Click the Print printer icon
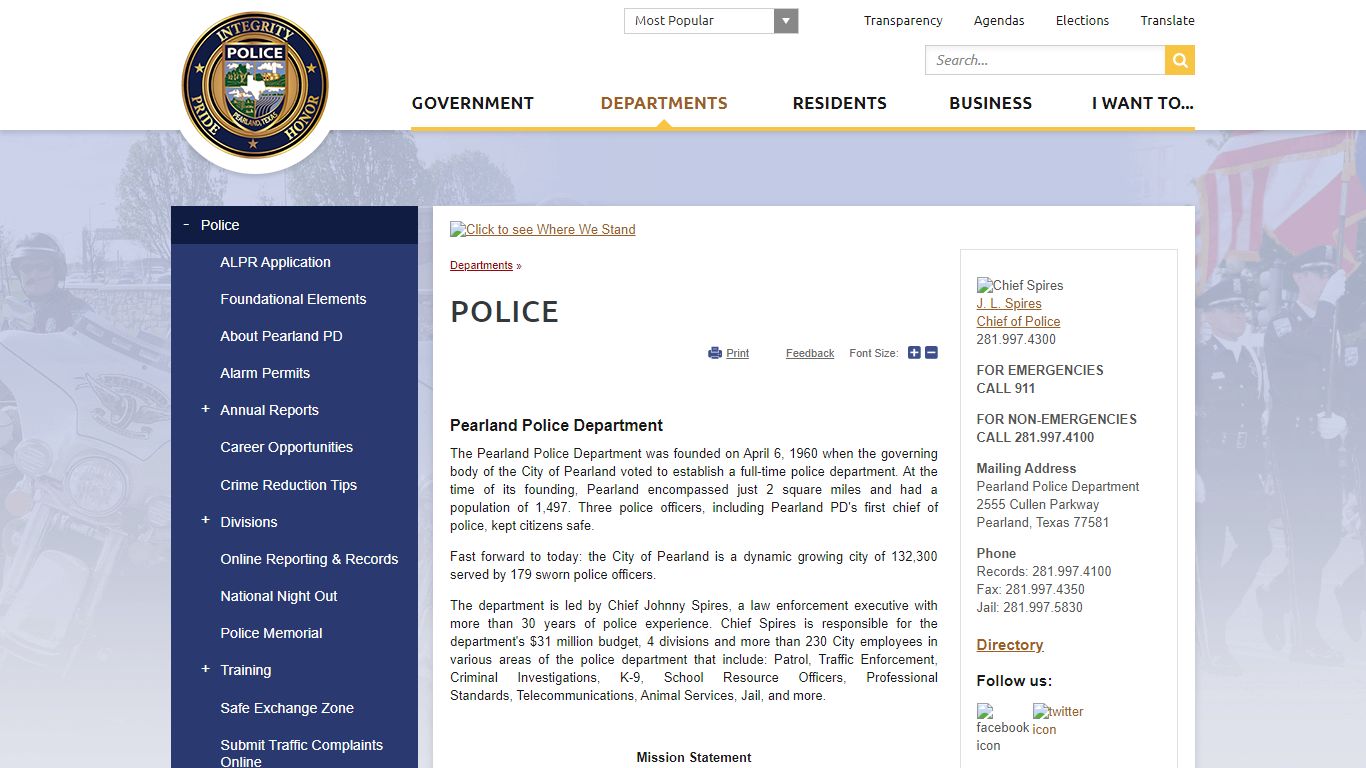This screenshot has height=768, width=1366. (715, 353)
